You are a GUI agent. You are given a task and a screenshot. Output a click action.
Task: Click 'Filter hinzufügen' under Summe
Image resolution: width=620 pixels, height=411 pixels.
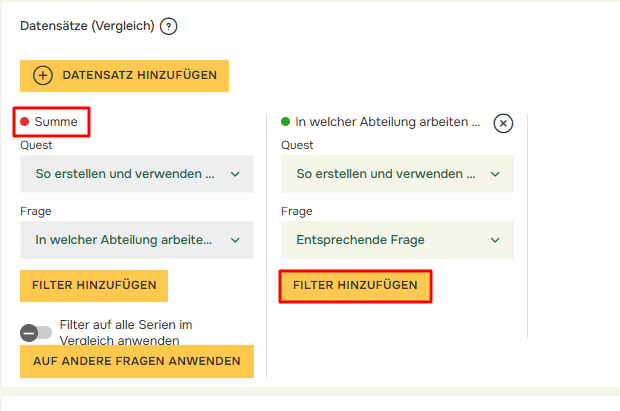click(94, 285)
